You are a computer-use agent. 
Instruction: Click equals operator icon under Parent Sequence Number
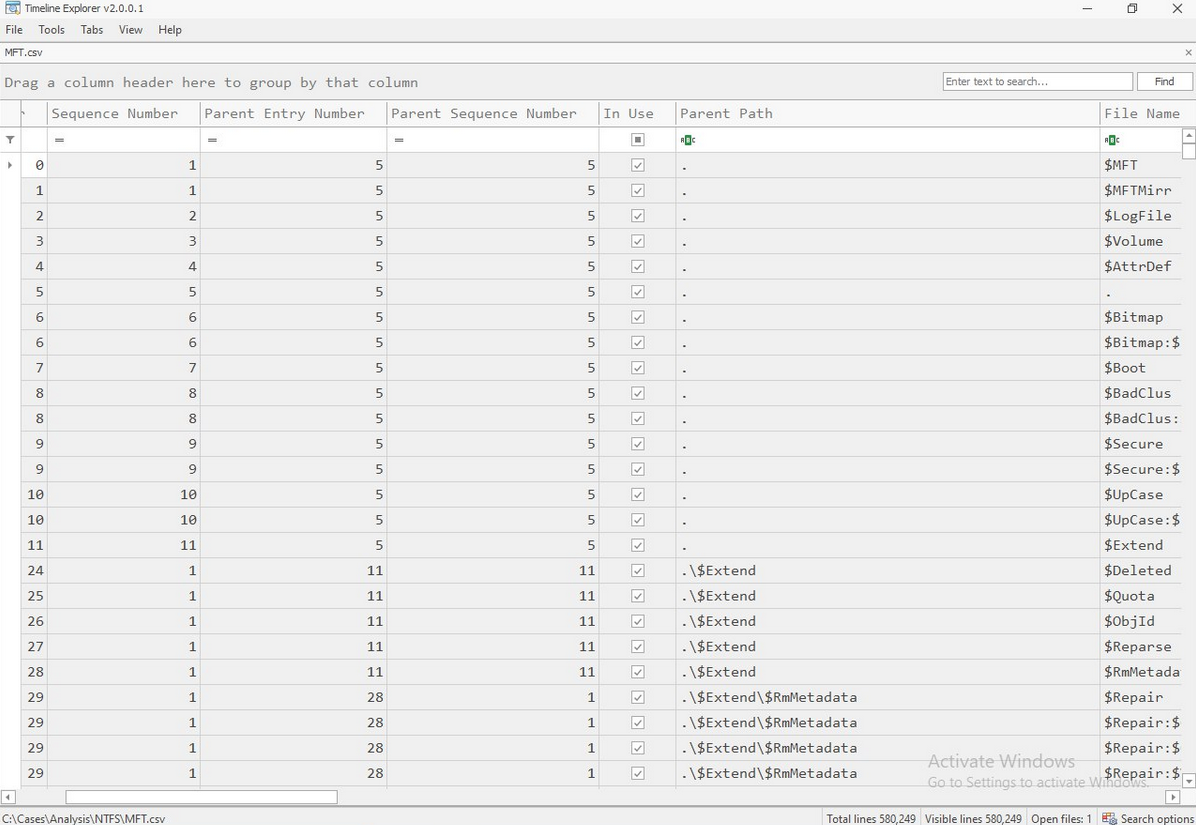pos(399,140)
